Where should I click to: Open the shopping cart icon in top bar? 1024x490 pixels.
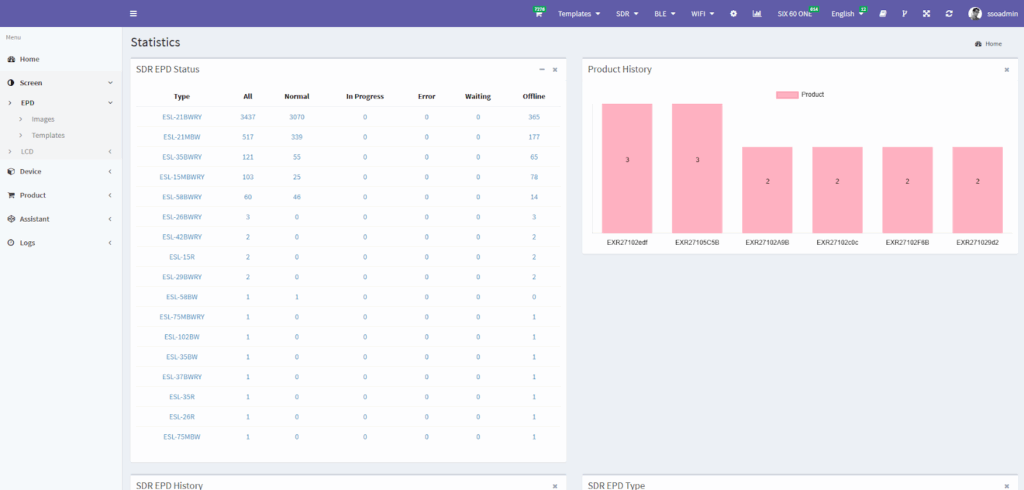537,14
